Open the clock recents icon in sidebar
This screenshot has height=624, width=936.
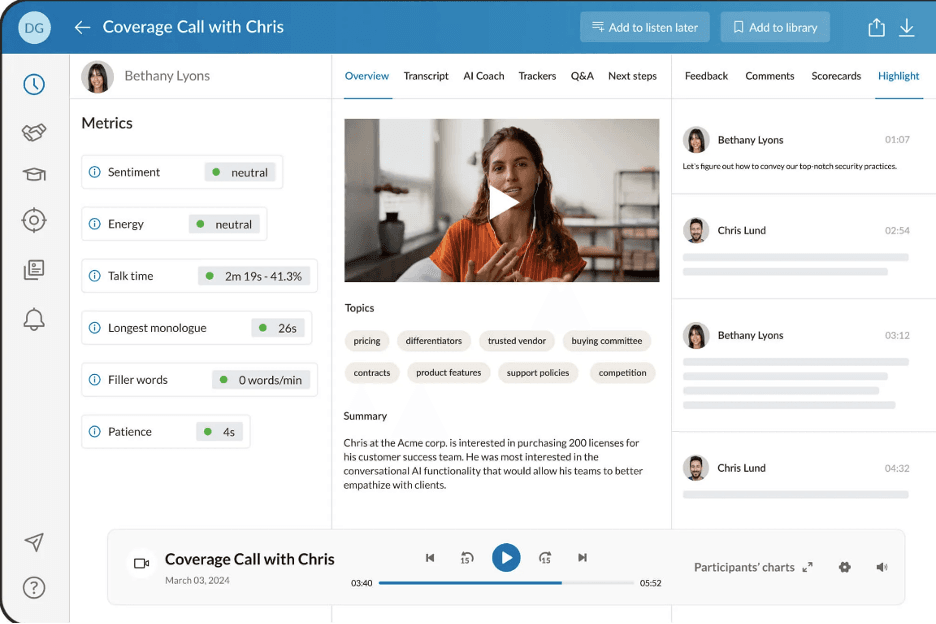pyautogui.click(x=33, y=85)
